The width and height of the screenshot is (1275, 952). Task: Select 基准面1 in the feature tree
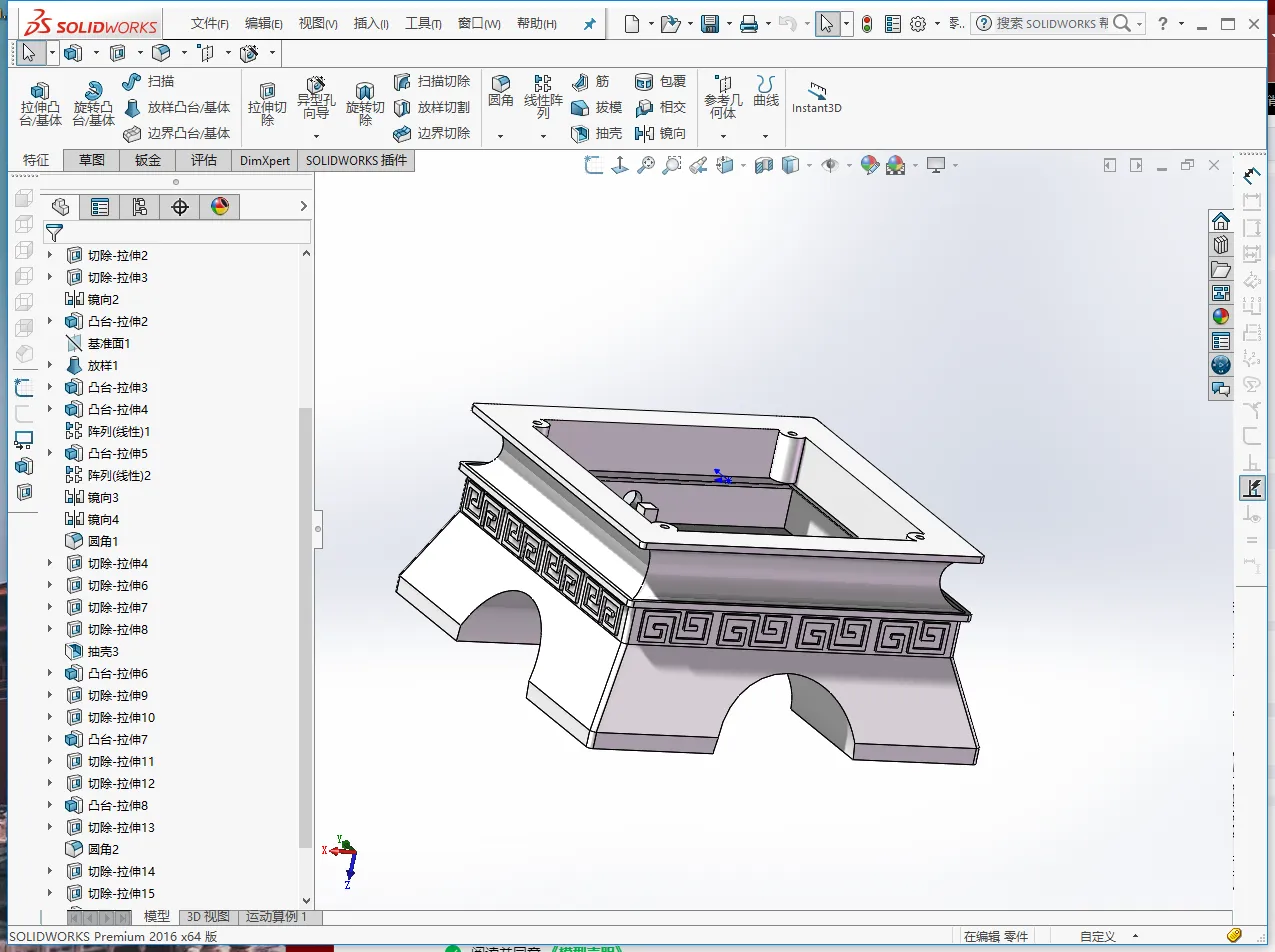pyautogui.click(x=98, y=343)
